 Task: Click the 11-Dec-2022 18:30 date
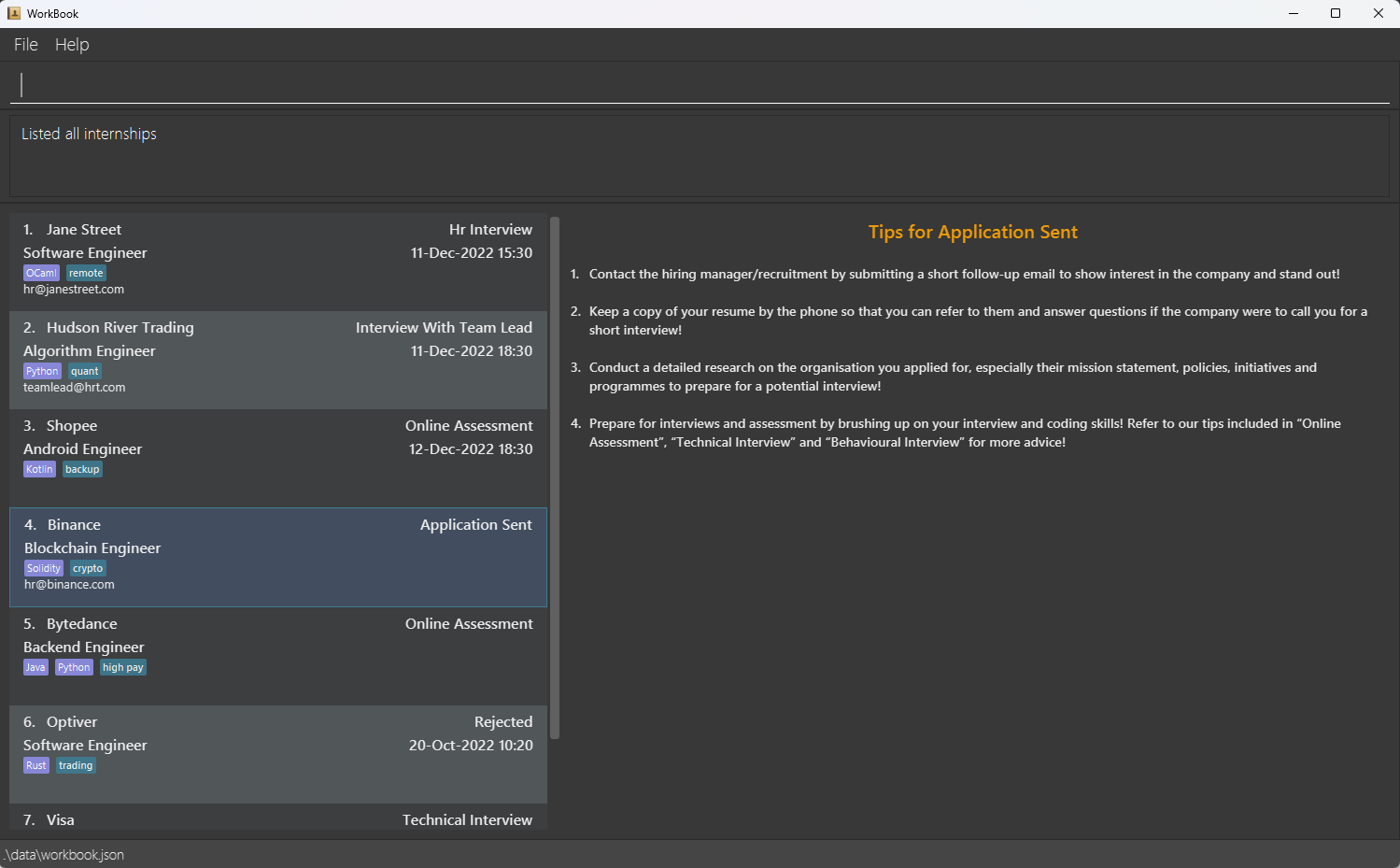coord(472,351)
